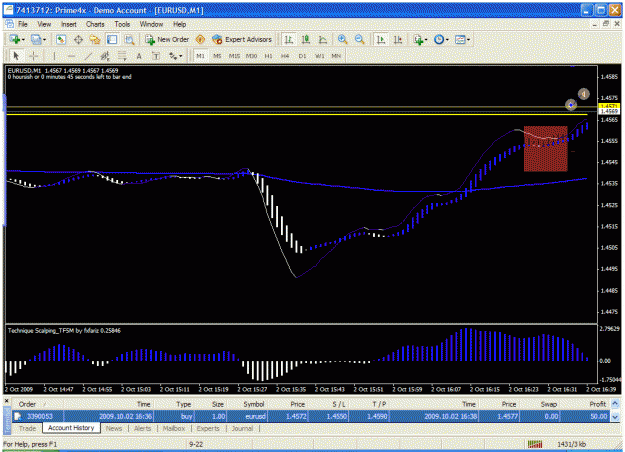Open the Window menu
The height and width of the screenshot is (452, 625).
[151, 24]
